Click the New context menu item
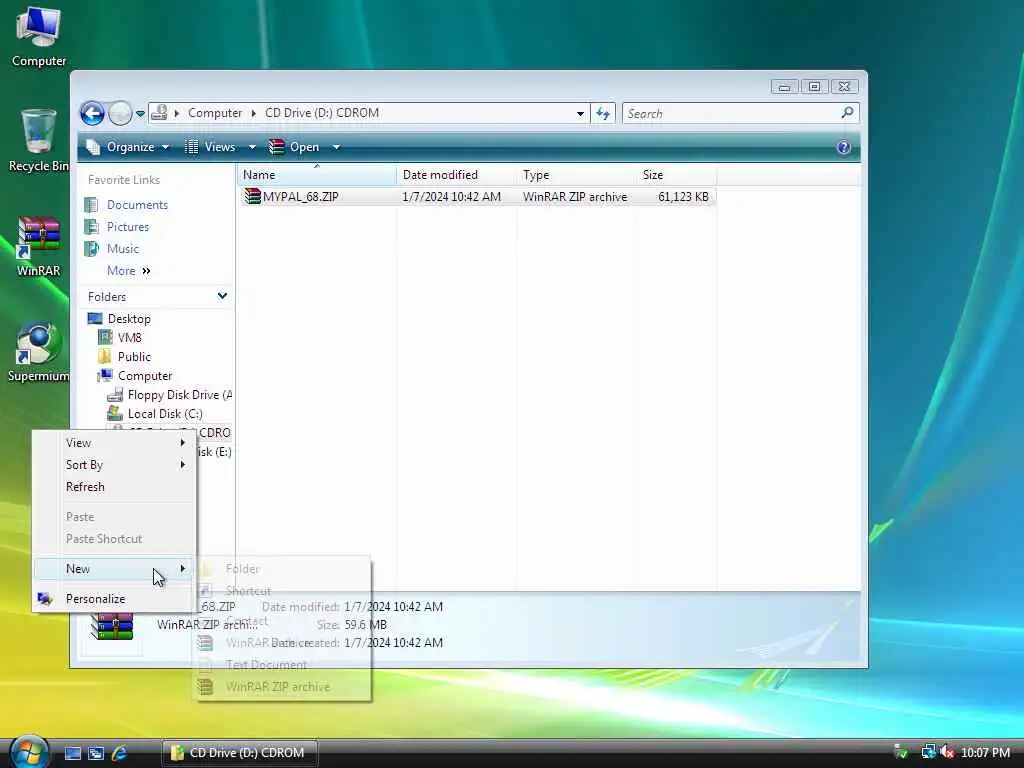Screen dimensions: 1024x768 [x=114, y=569]
